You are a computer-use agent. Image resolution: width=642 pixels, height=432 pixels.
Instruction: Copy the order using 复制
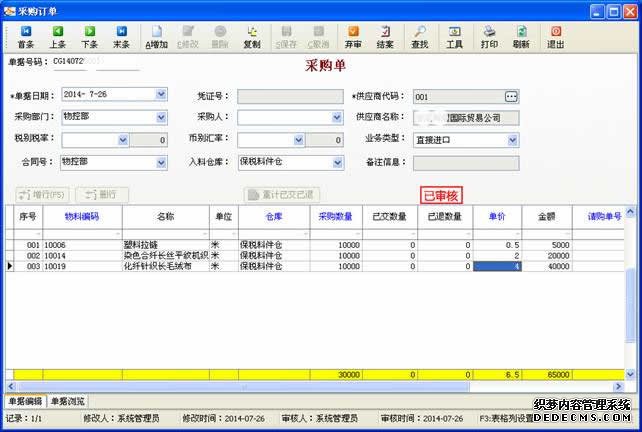point(252,37)
